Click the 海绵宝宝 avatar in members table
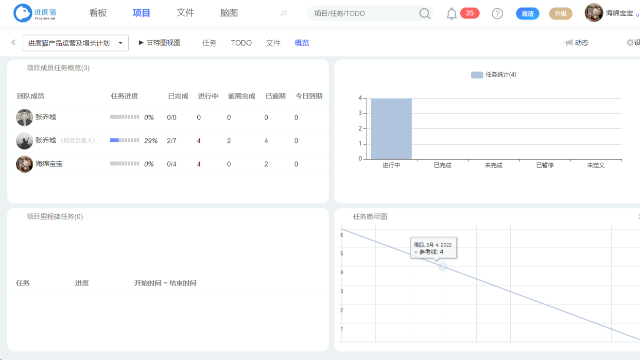Viewport: 640px width, 360px height. tap(24, 164)
